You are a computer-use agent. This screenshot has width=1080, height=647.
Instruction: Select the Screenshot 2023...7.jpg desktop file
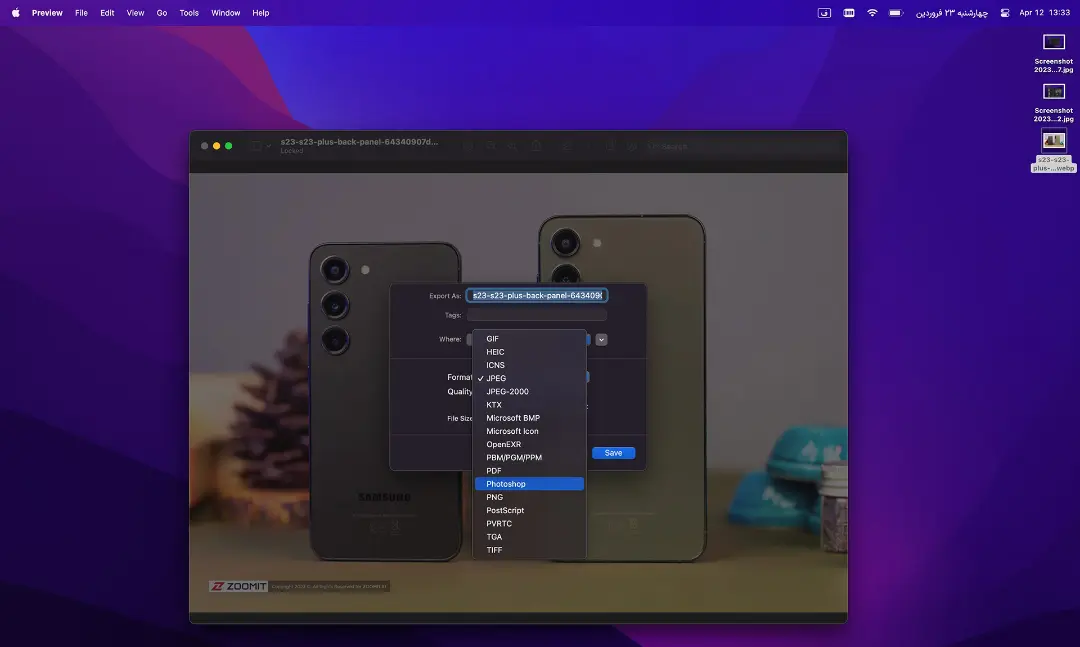click(x=1053, y=53)
